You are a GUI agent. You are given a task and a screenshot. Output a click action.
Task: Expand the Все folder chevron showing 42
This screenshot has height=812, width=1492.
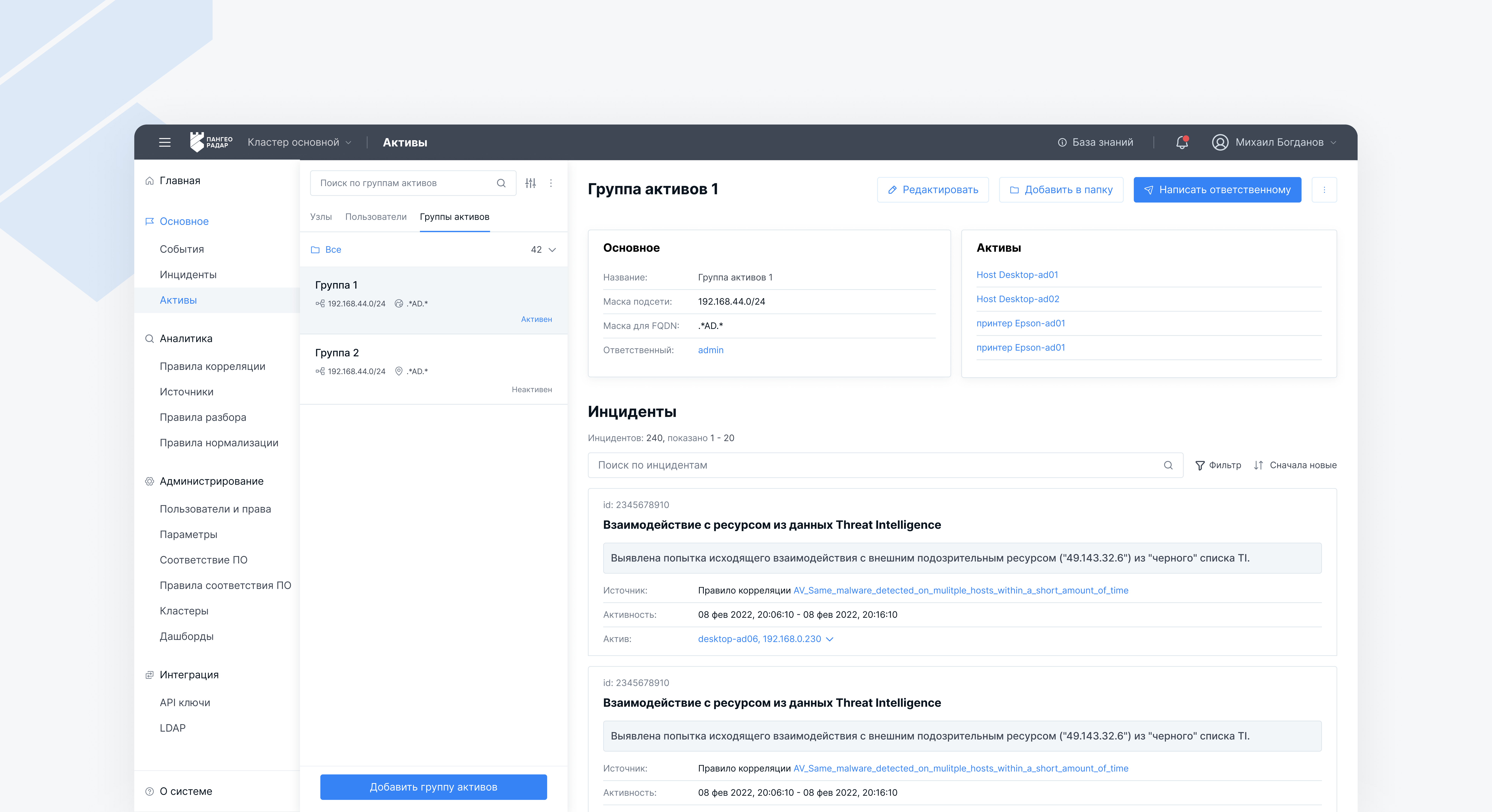tap(552, 249)
